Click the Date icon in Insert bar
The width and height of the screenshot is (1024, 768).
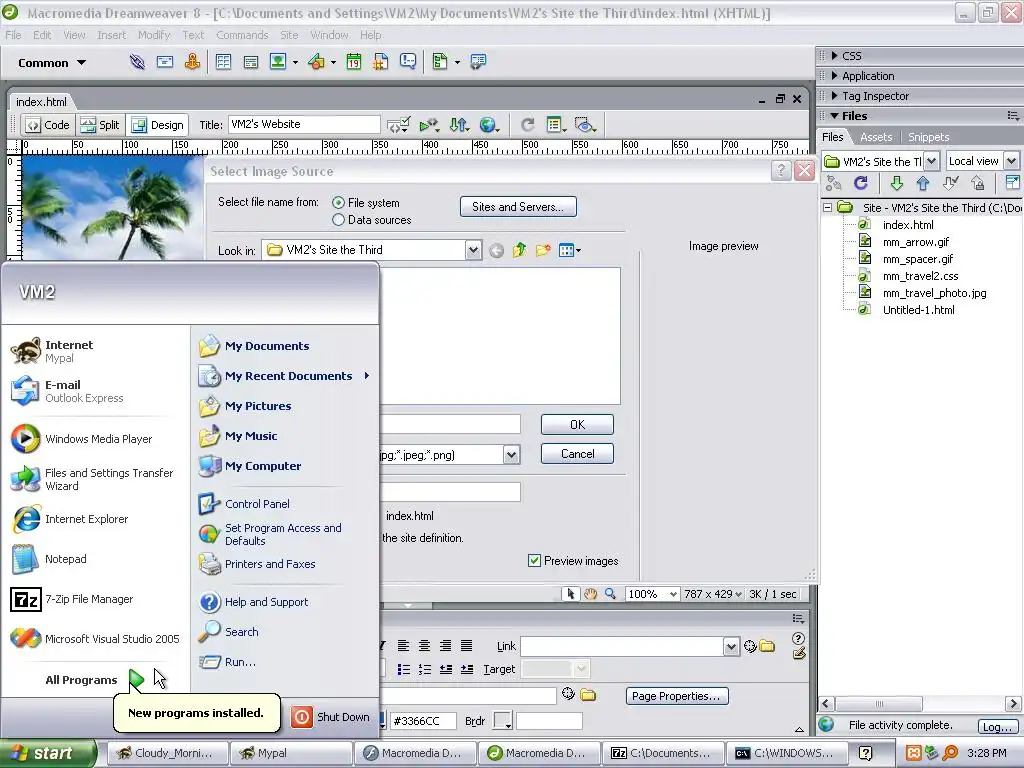point(353,62)
